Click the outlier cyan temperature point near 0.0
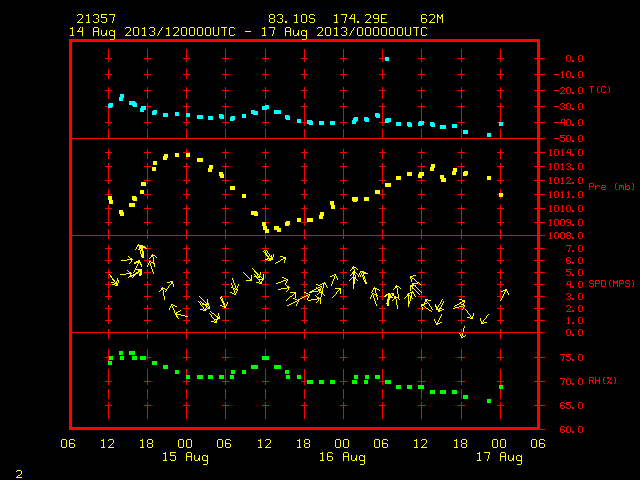Viewport: 640px width, 480px height. [387, 59]
